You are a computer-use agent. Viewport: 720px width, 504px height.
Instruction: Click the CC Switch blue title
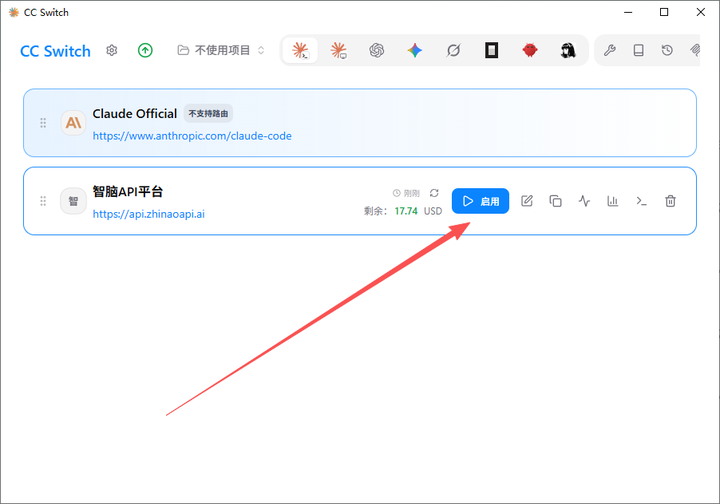[x=55, y=51]
